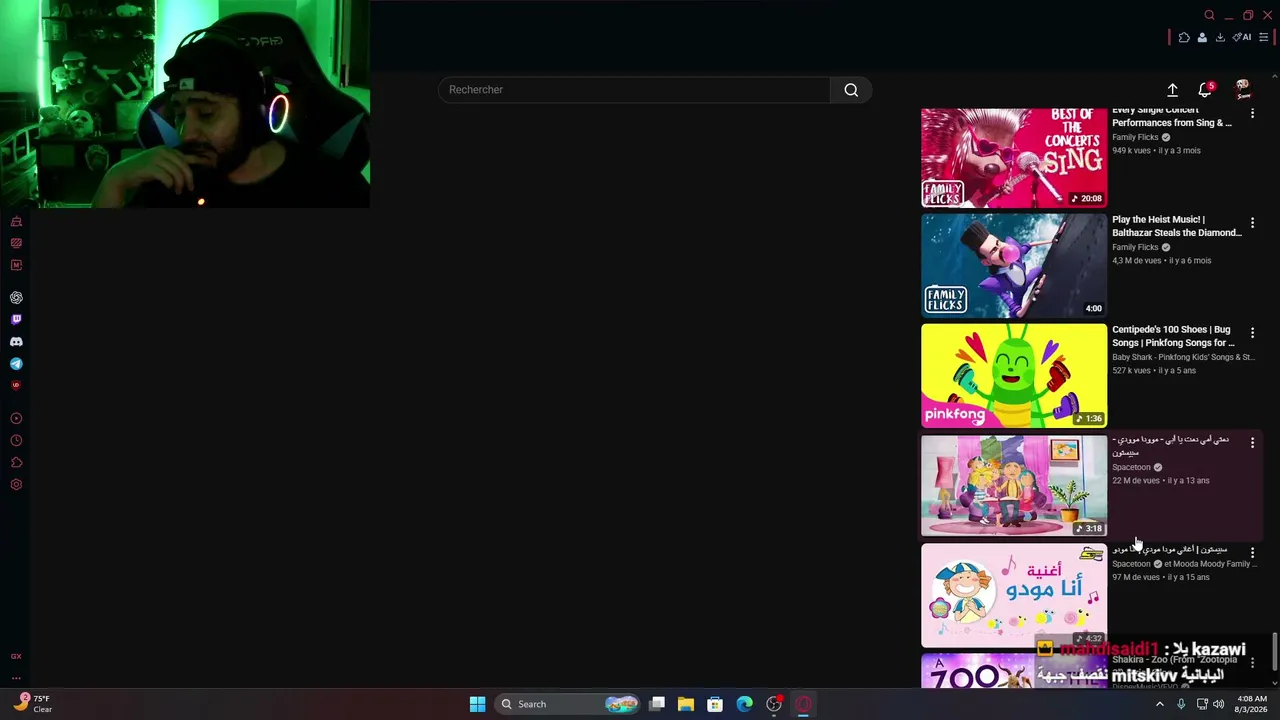
Task: Open the Windows Start menu
Action: 477,704
